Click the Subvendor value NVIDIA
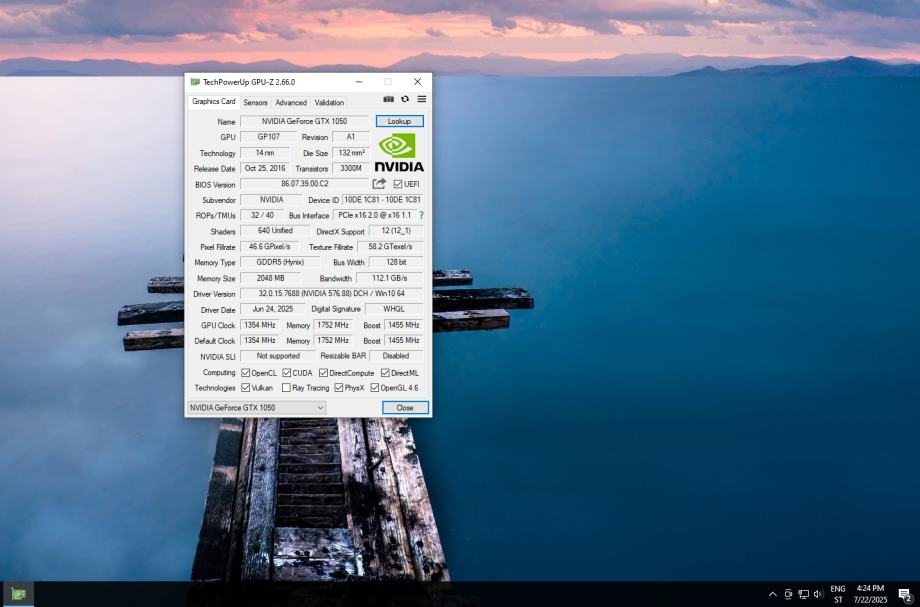The height and width of the screenshot is (607, 920). [272, 199]
